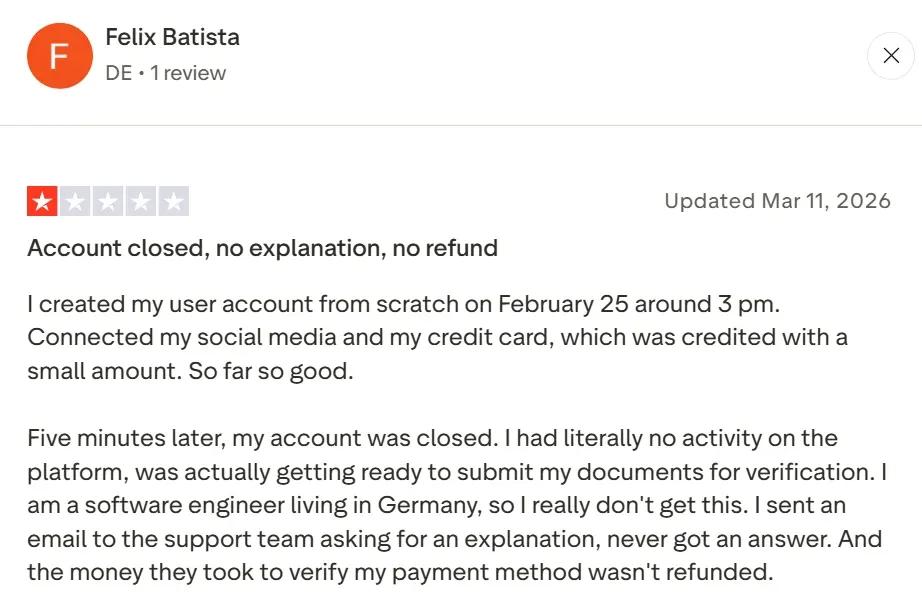Click the second gray rating star
922x607 pixels.
click(x=75, y=202)
